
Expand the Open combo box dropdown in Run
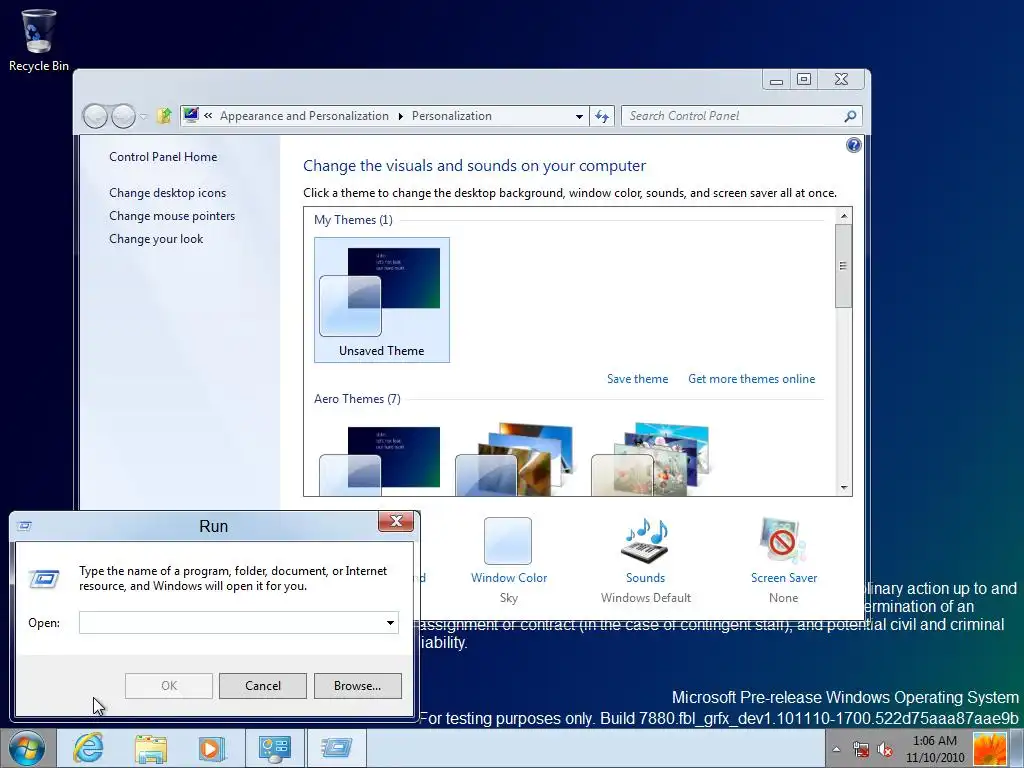[x=390, y=622]
